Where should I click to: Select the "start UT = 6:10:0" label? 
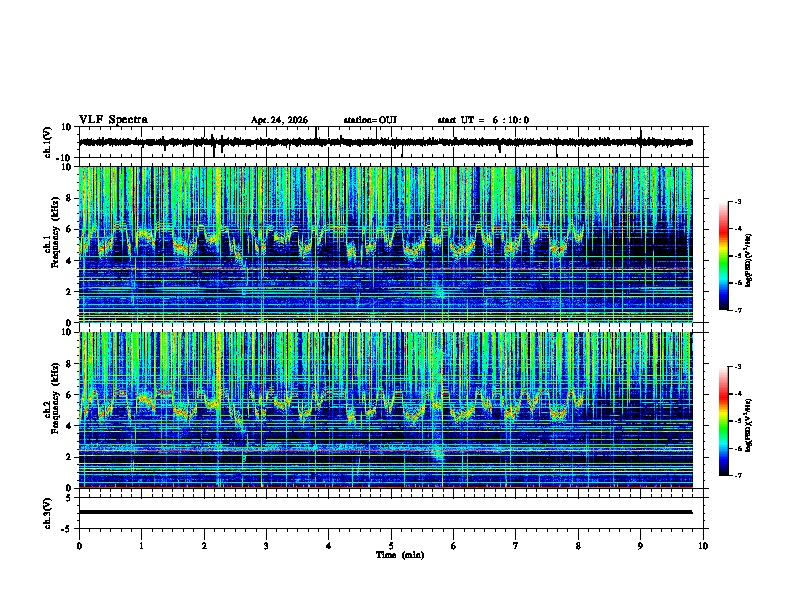[x=483, y=120]
